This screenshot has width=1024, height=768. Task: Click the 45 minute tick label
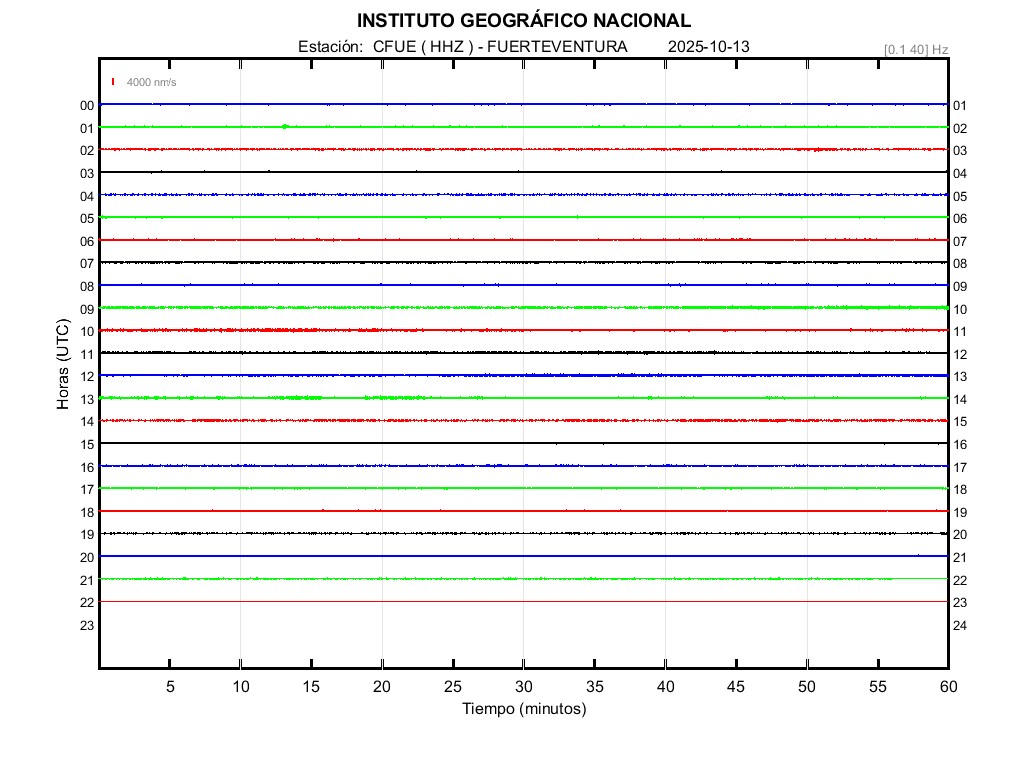coord(736,687)
